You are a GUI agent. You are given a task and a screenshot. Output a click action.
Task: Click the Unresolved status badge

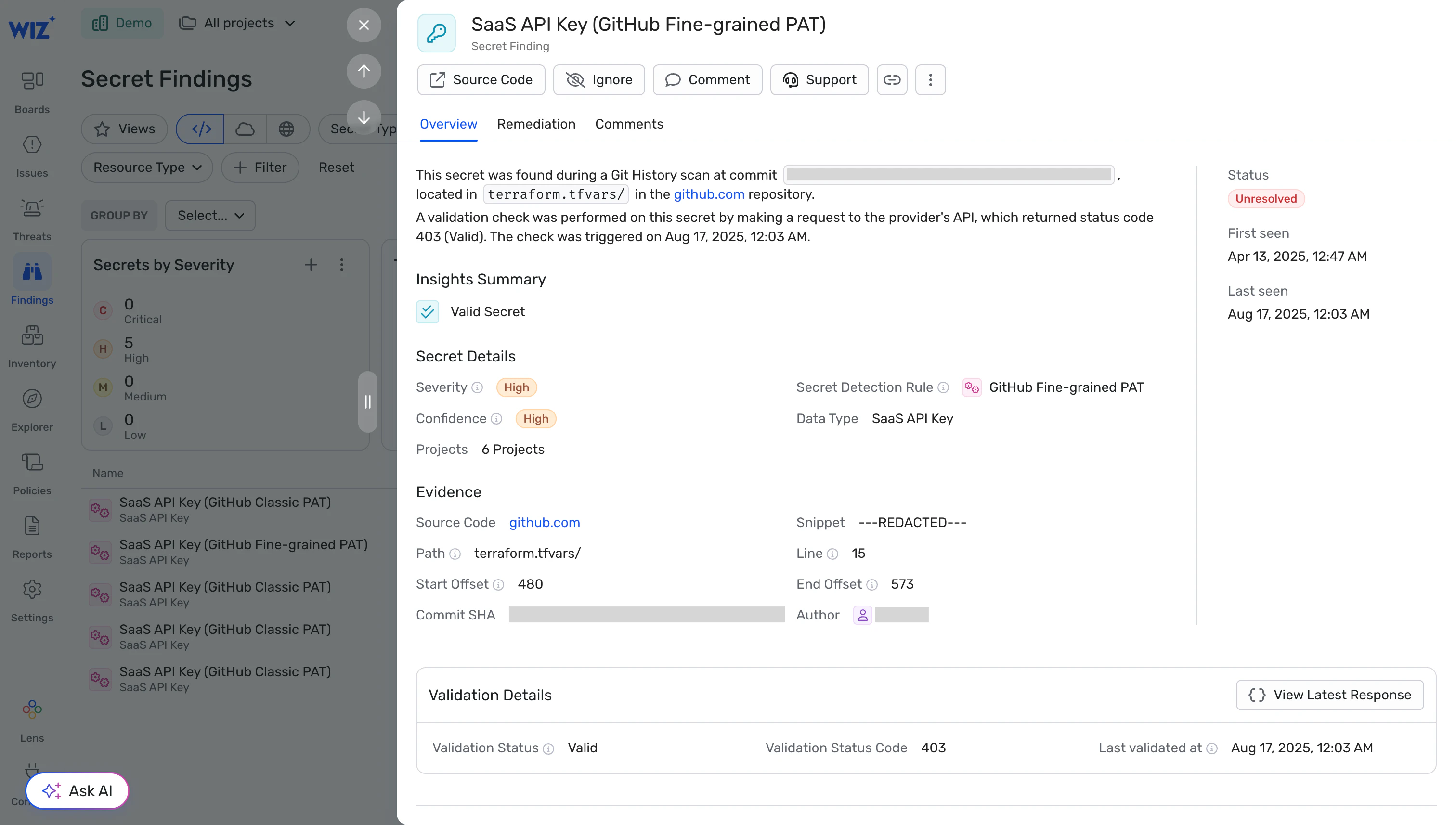(x=1265, y=199)
